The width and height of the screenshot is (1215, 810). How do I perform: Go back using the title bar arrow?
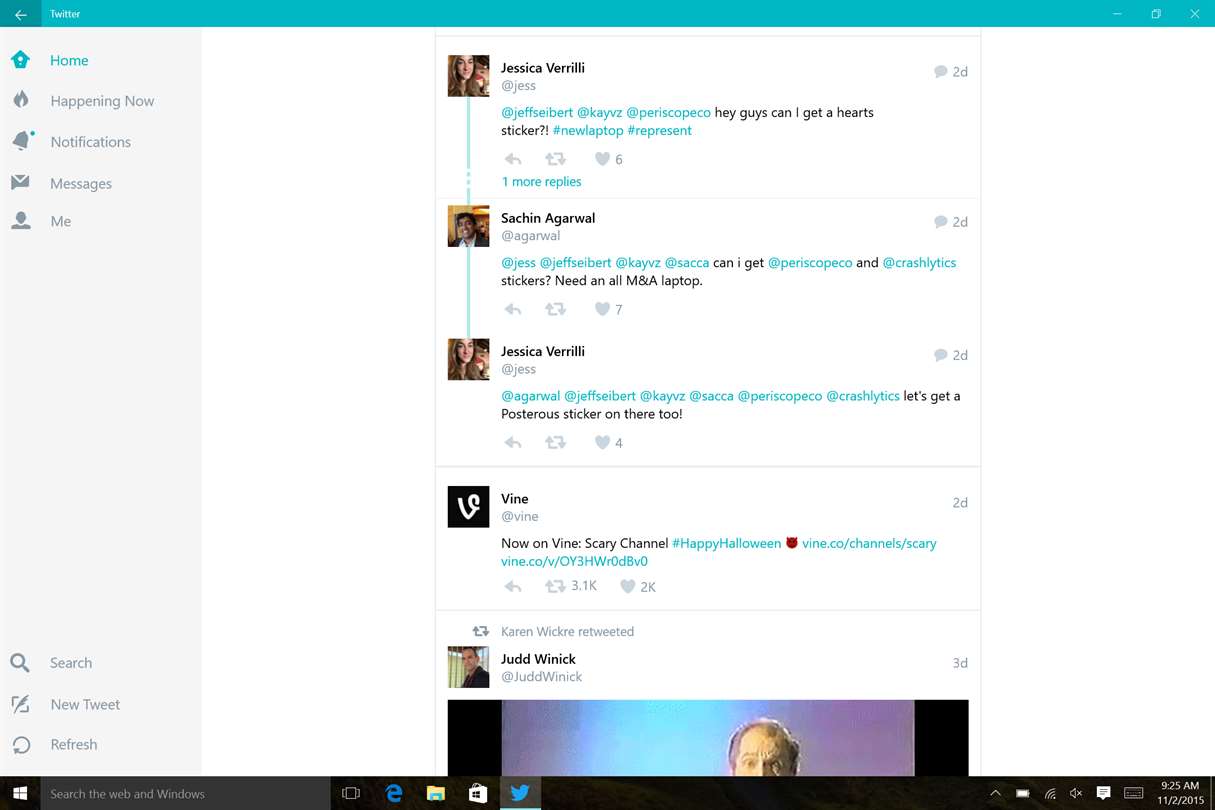point(20,14)
